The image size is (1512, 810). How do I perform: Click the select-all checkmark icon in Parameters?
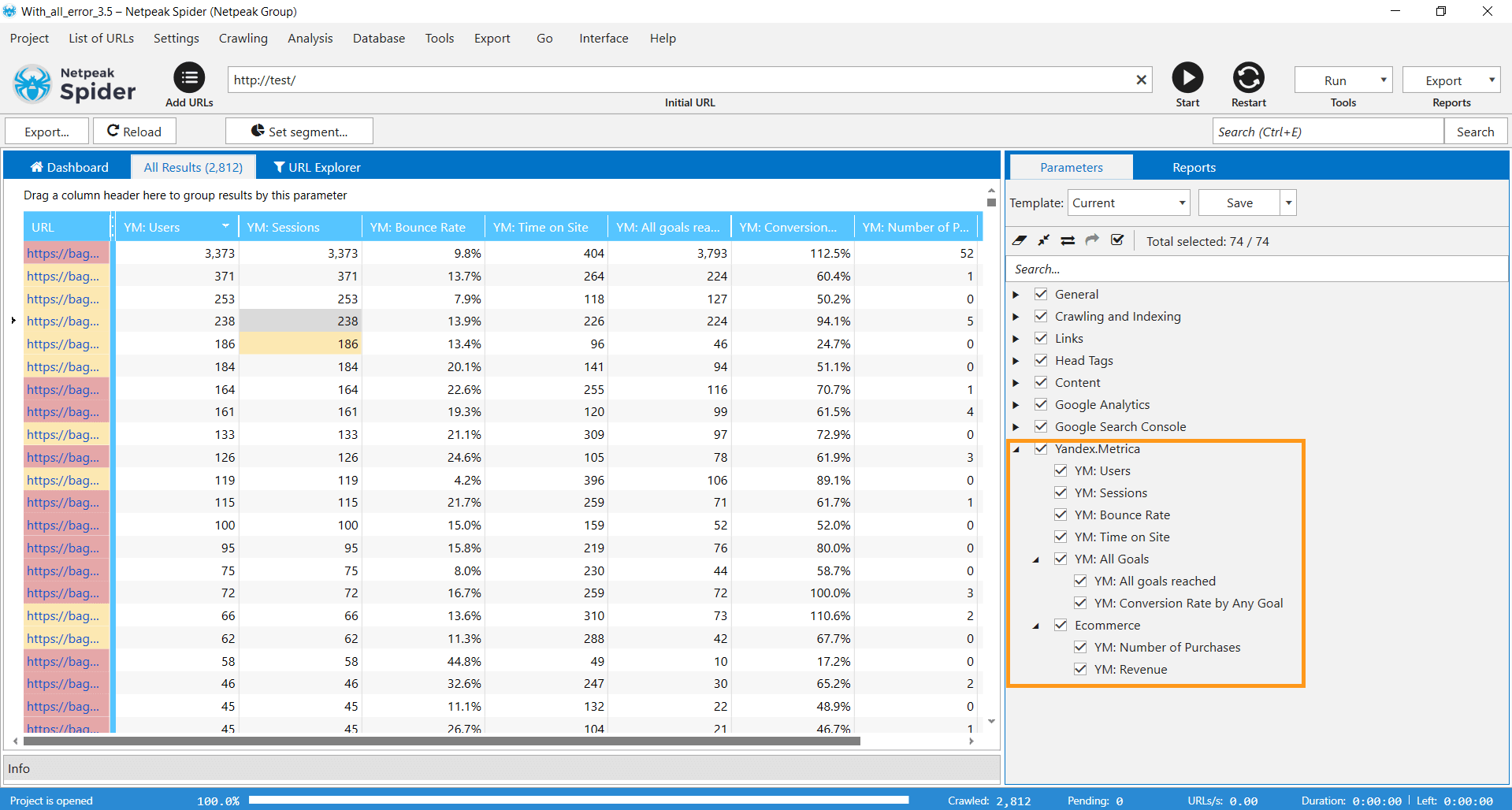1116,240
